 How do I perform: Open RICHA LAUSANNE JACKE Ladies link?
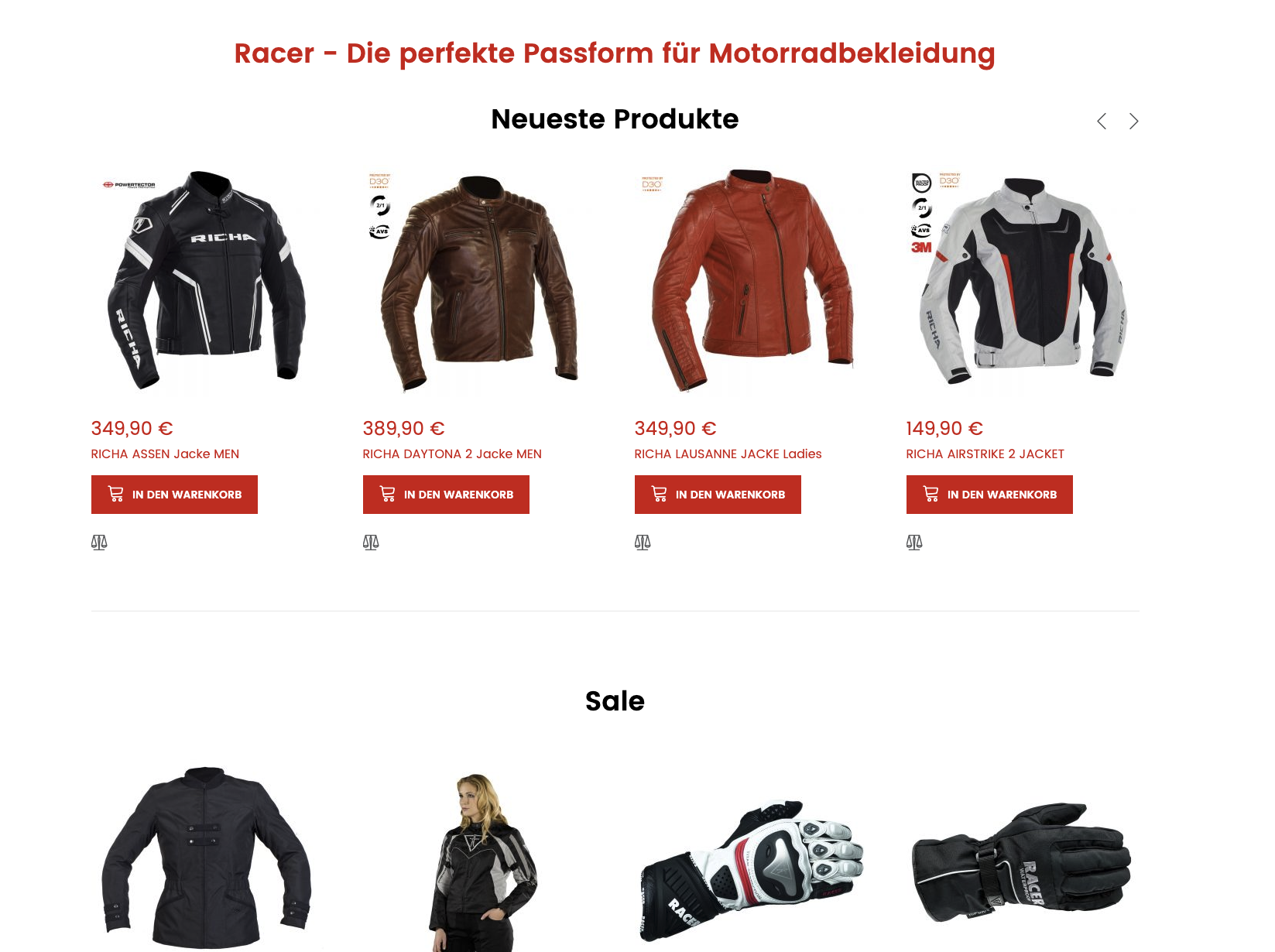coord(728,454)
